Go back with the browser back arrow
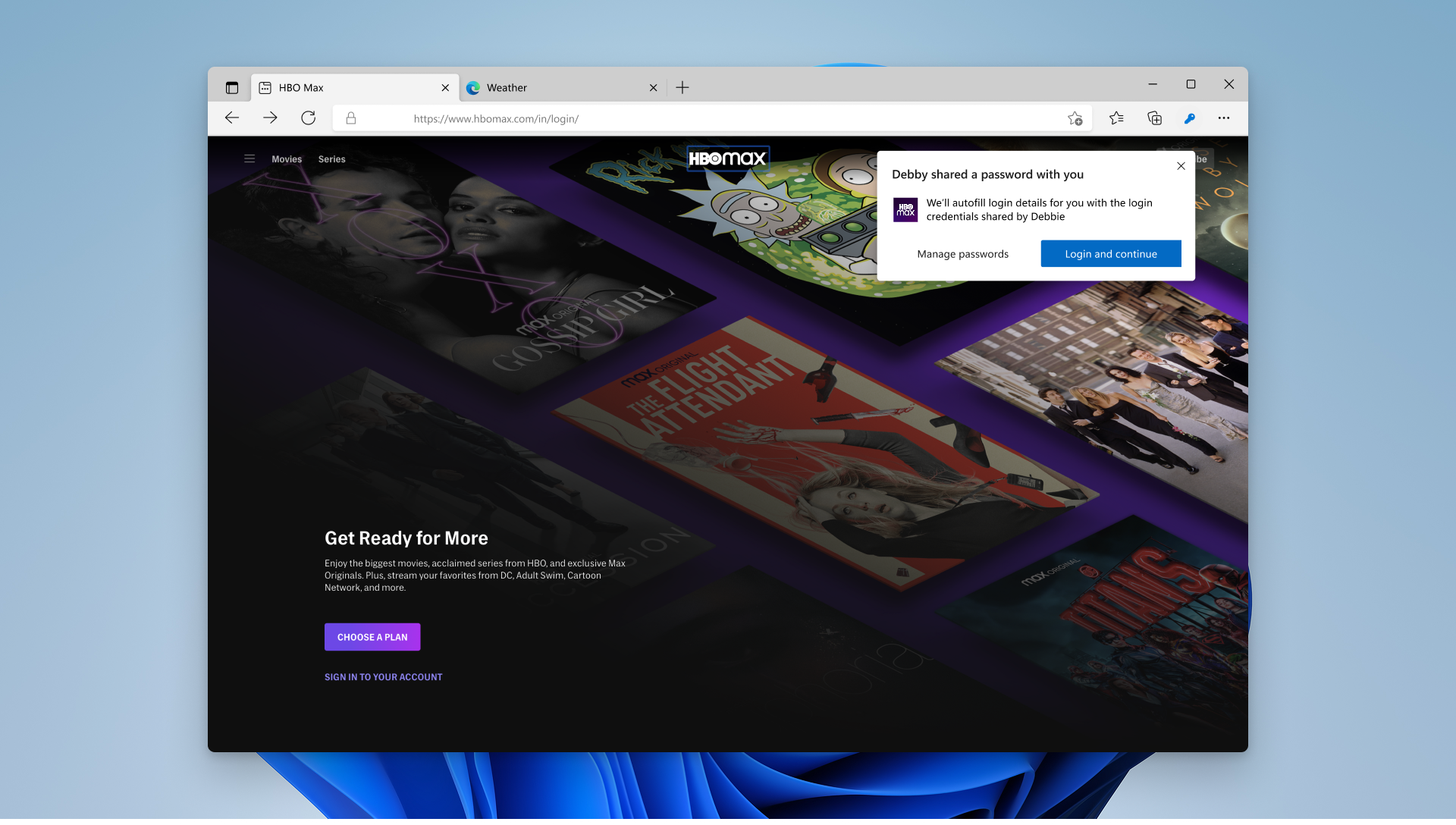 (232, 118)
